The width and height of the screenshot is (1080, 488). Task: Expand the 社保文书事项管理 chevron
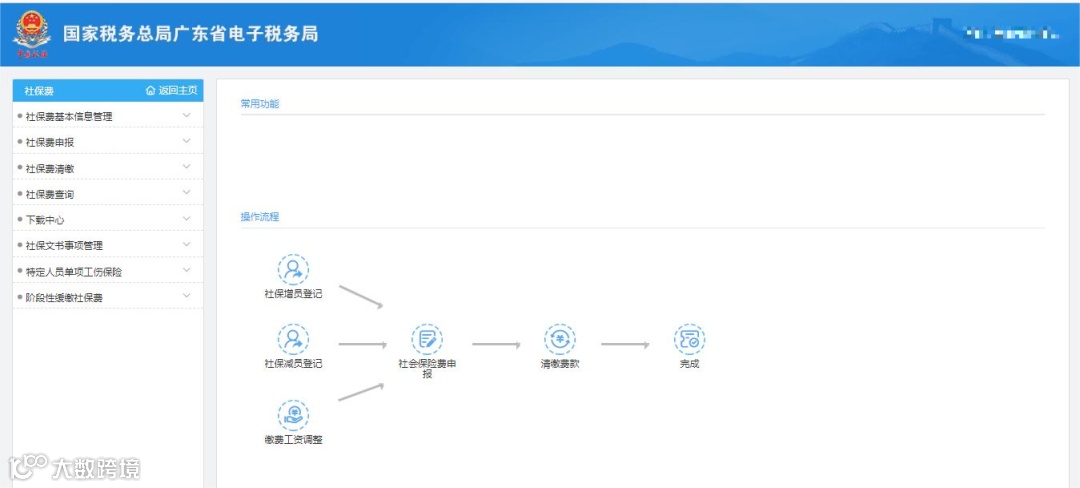[x=186, y=244]
